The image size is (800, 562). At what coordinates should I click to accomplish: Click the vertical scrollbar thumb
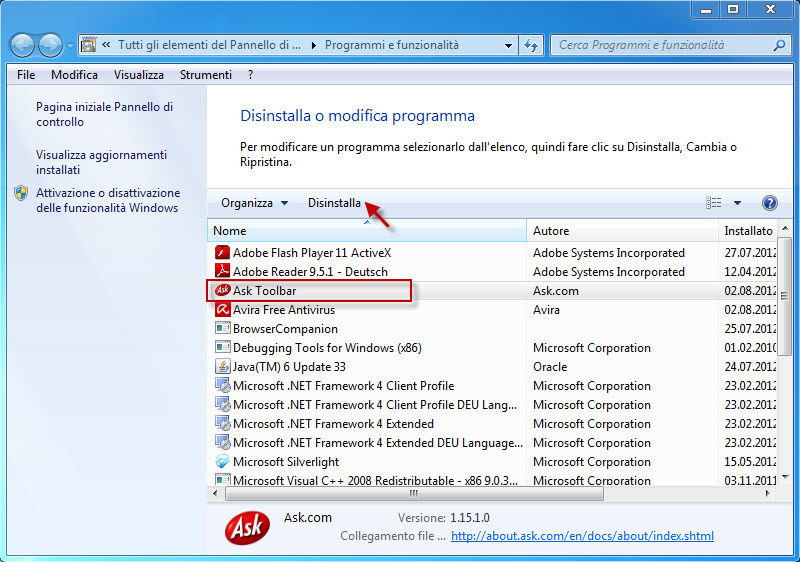pos(785,295)
